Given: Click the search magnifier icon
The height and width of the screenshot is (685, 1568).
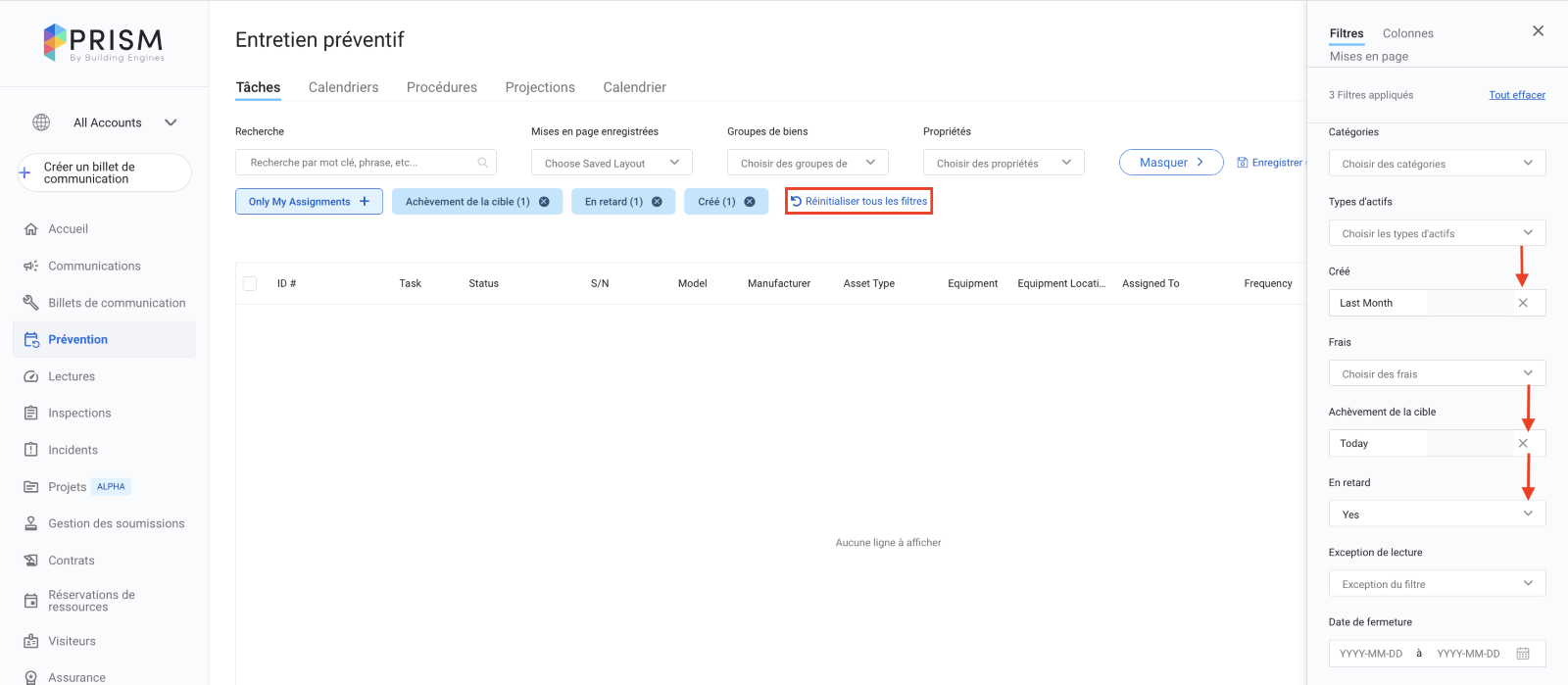Looking at the screenshot, I should (482, 163).
